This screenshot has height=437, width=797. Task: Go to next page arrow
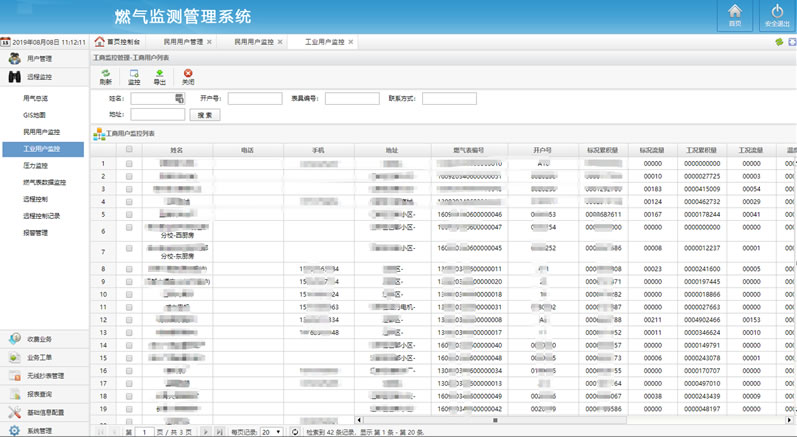pos(206,432)
